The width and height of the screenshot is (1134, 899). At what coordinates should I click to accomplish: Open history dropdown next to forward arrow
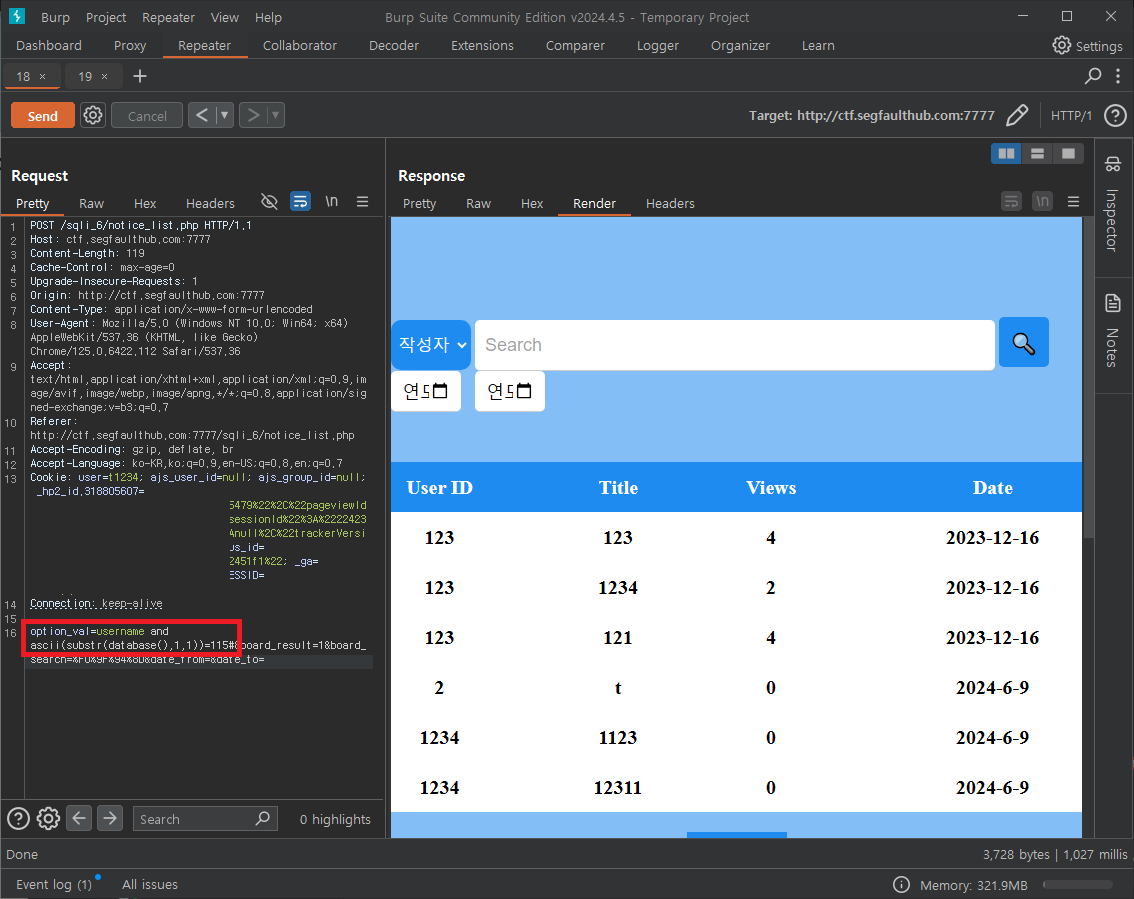click(x=276, y=115)
